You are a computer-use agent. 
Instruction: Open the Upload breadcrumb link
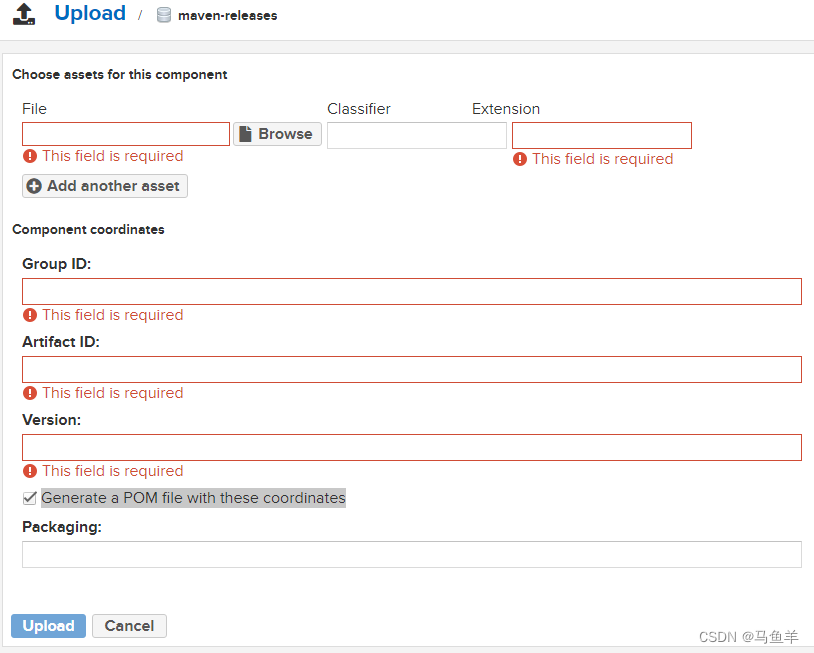(89, 13)
